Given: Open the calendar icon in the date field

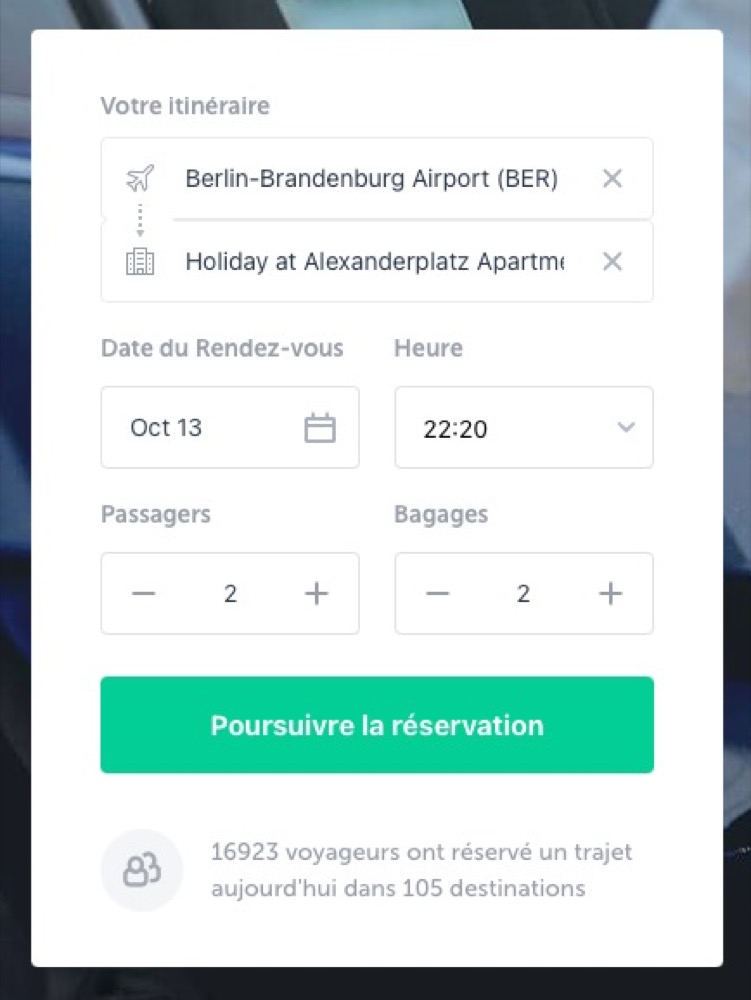Looking at the screenshot, I should click(320, 427).
